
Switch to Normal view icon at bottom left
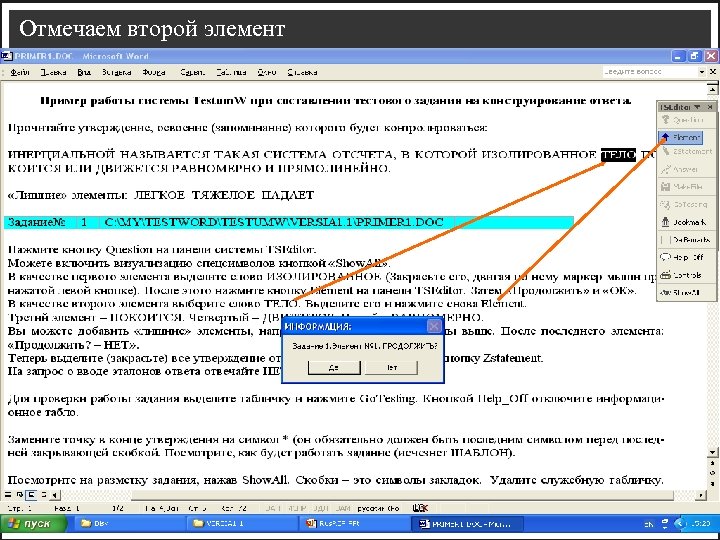tap(8, 495)
